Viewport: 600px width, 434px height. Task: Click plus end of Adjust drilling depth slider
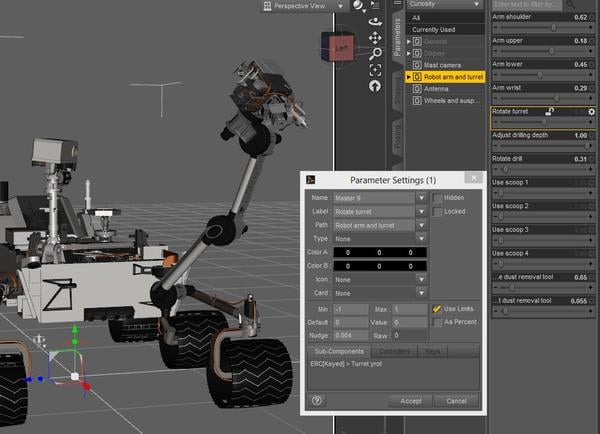(x=591, y=146)
